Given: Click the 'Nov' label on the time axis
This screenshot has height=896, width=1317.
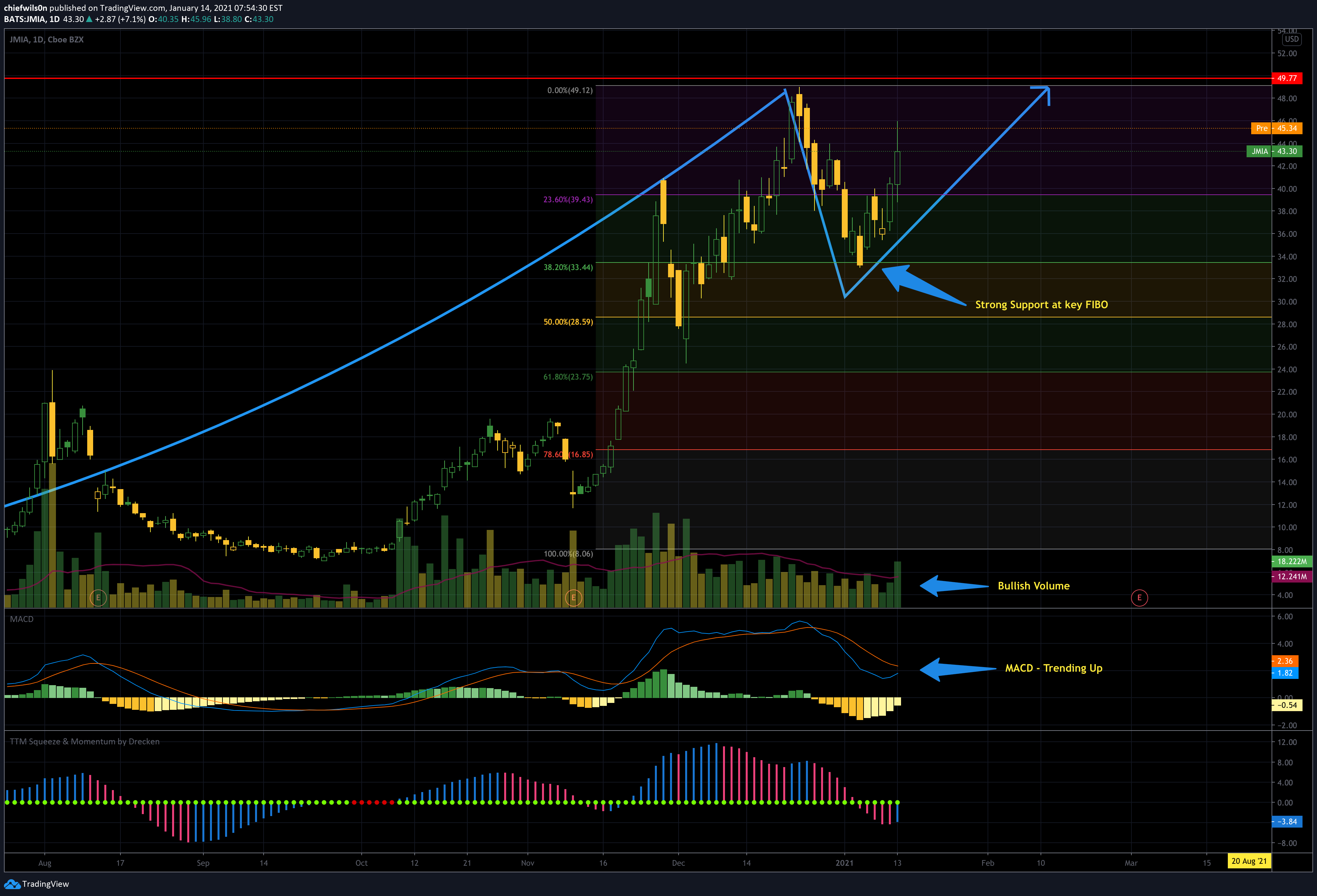Looking at the screenshot, I should (528, 863).
